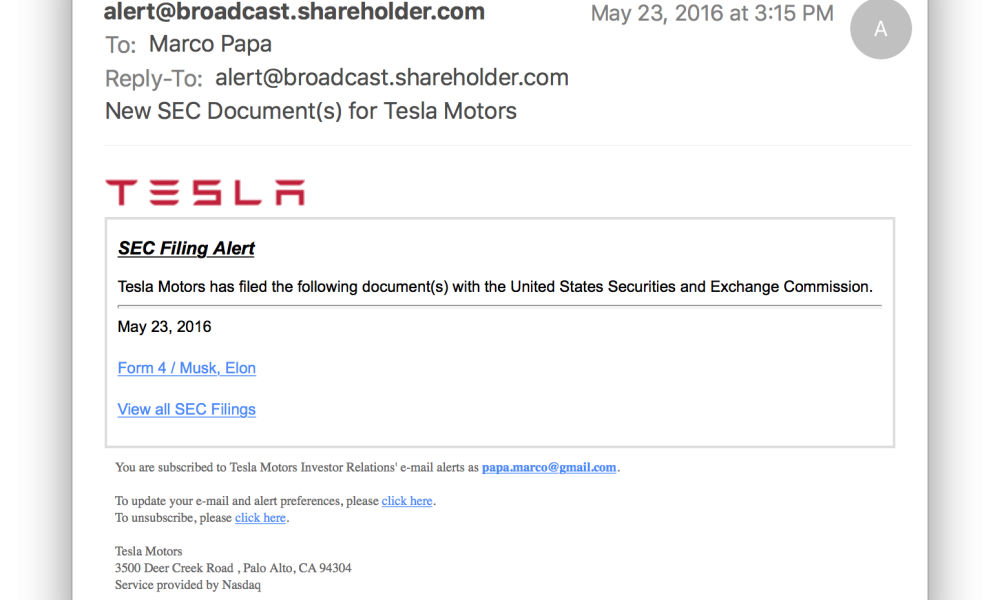Click the 'Tesla Motors has filed' sentence
Screen dimensions: 1000x600
tap(495, 287)
